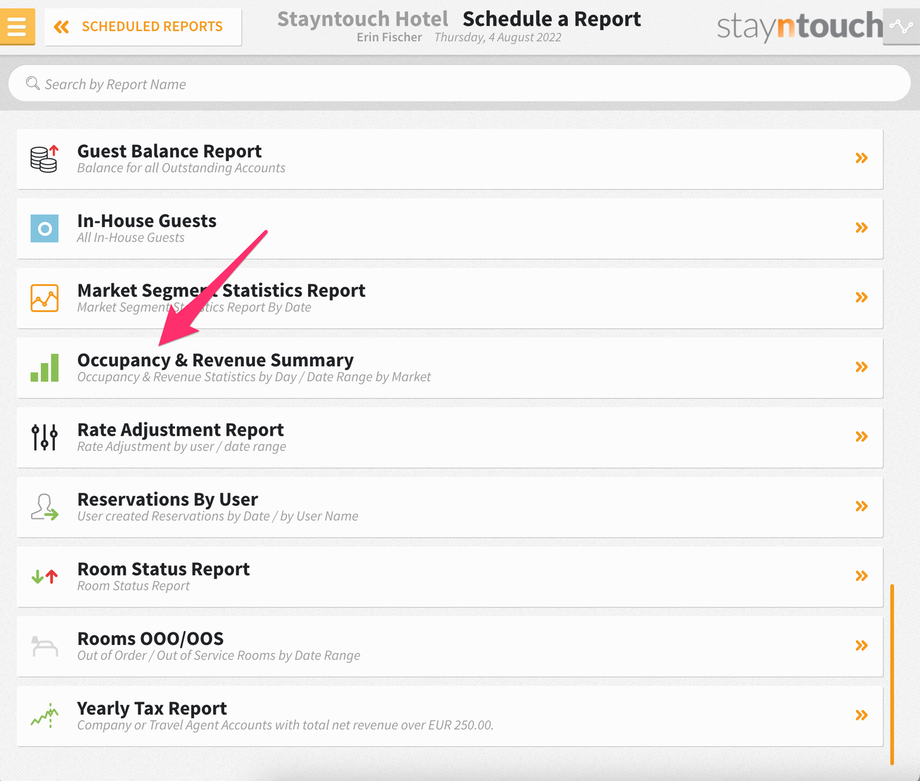Click the Stayntouch Hotel header name
The width and height of the screenshot is (920, 781).
point(363,19)
